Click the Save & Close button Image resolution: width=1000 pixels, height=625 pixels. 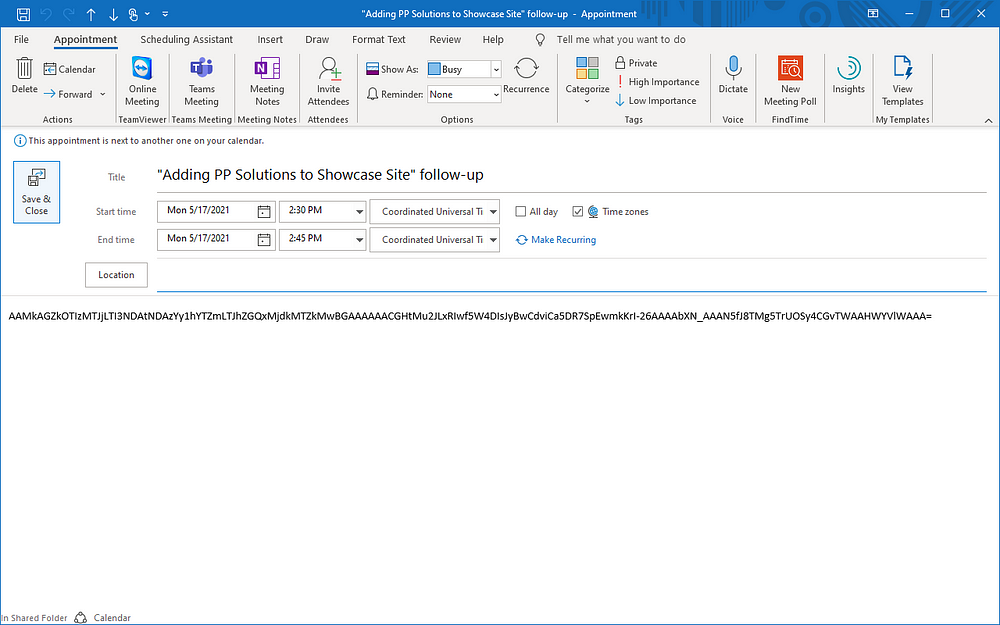[36, 192]
